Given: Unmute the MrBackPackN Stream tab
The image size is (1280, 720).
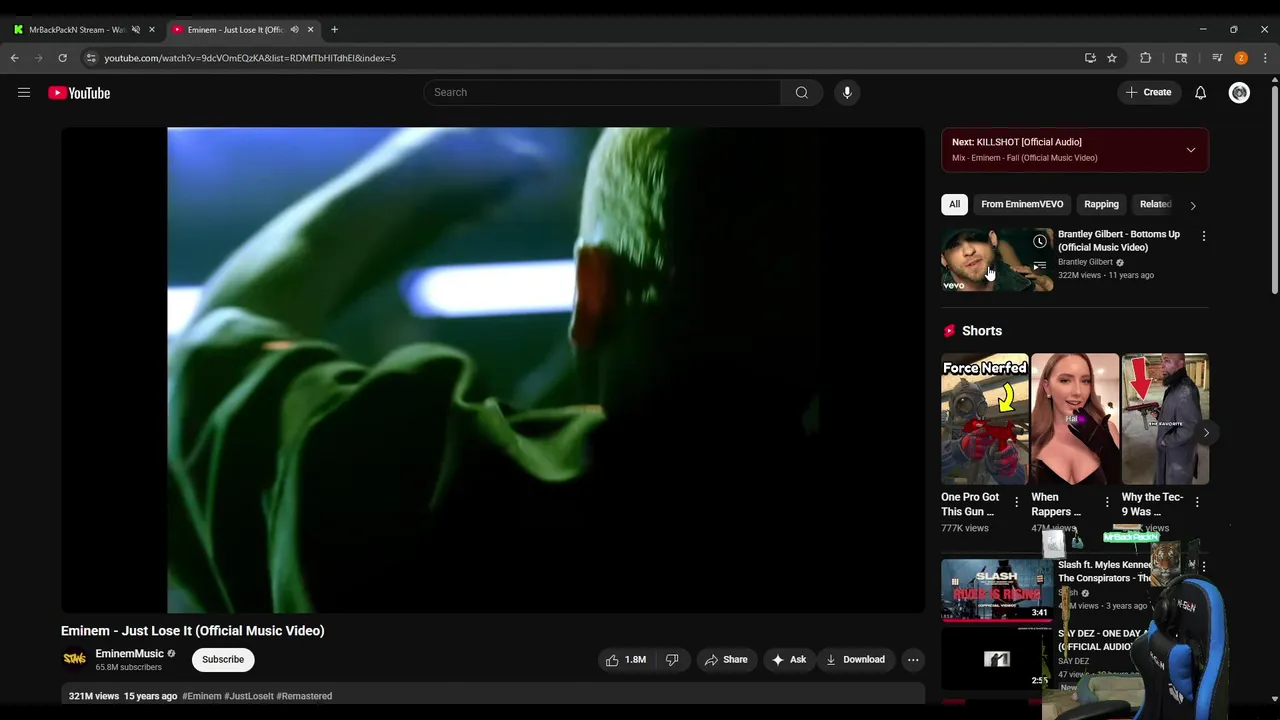Looking at the screenshot, I should click(x=136, y=29).
